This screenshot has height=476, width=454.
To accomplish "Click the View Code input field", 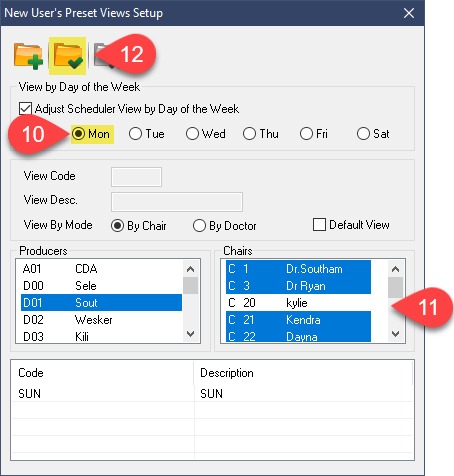I will [136, 177].
